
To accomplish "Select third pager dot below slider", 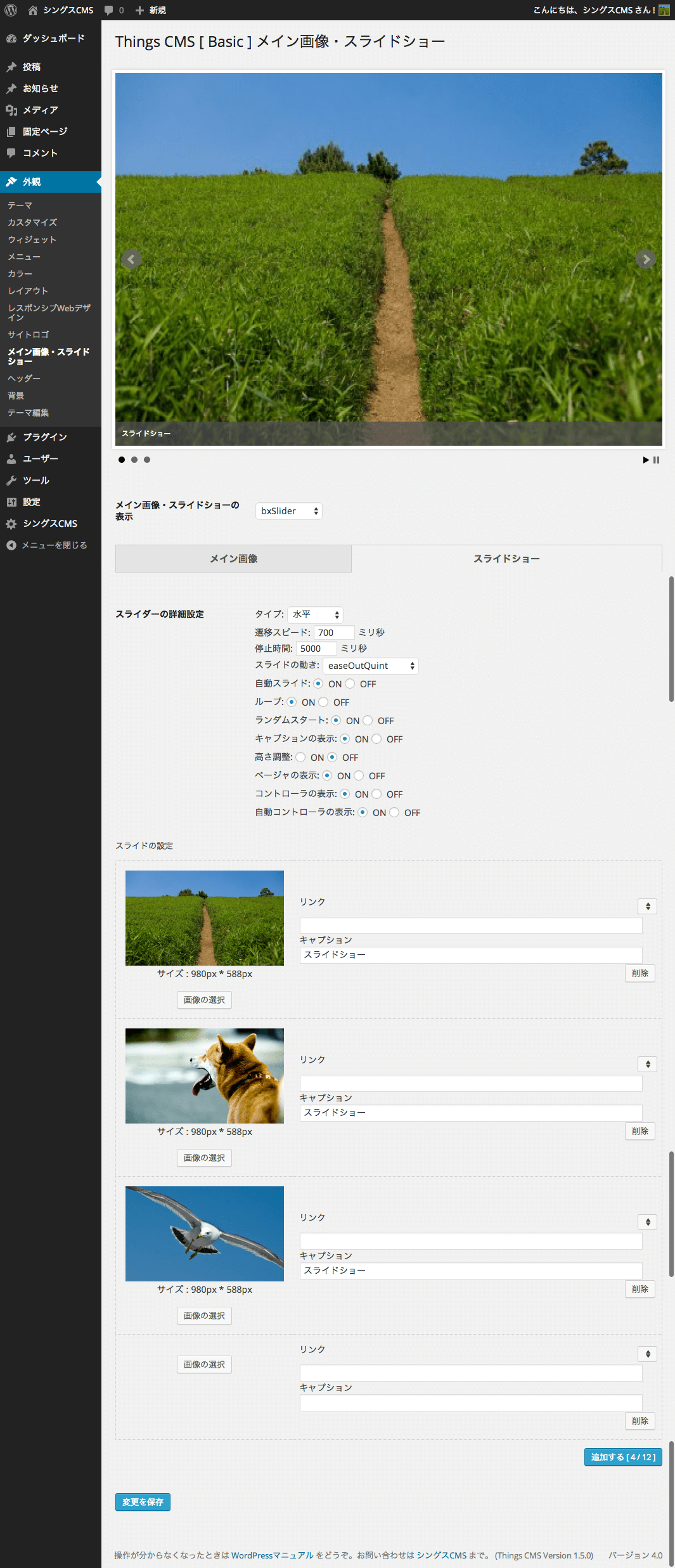I will [147, 460].
